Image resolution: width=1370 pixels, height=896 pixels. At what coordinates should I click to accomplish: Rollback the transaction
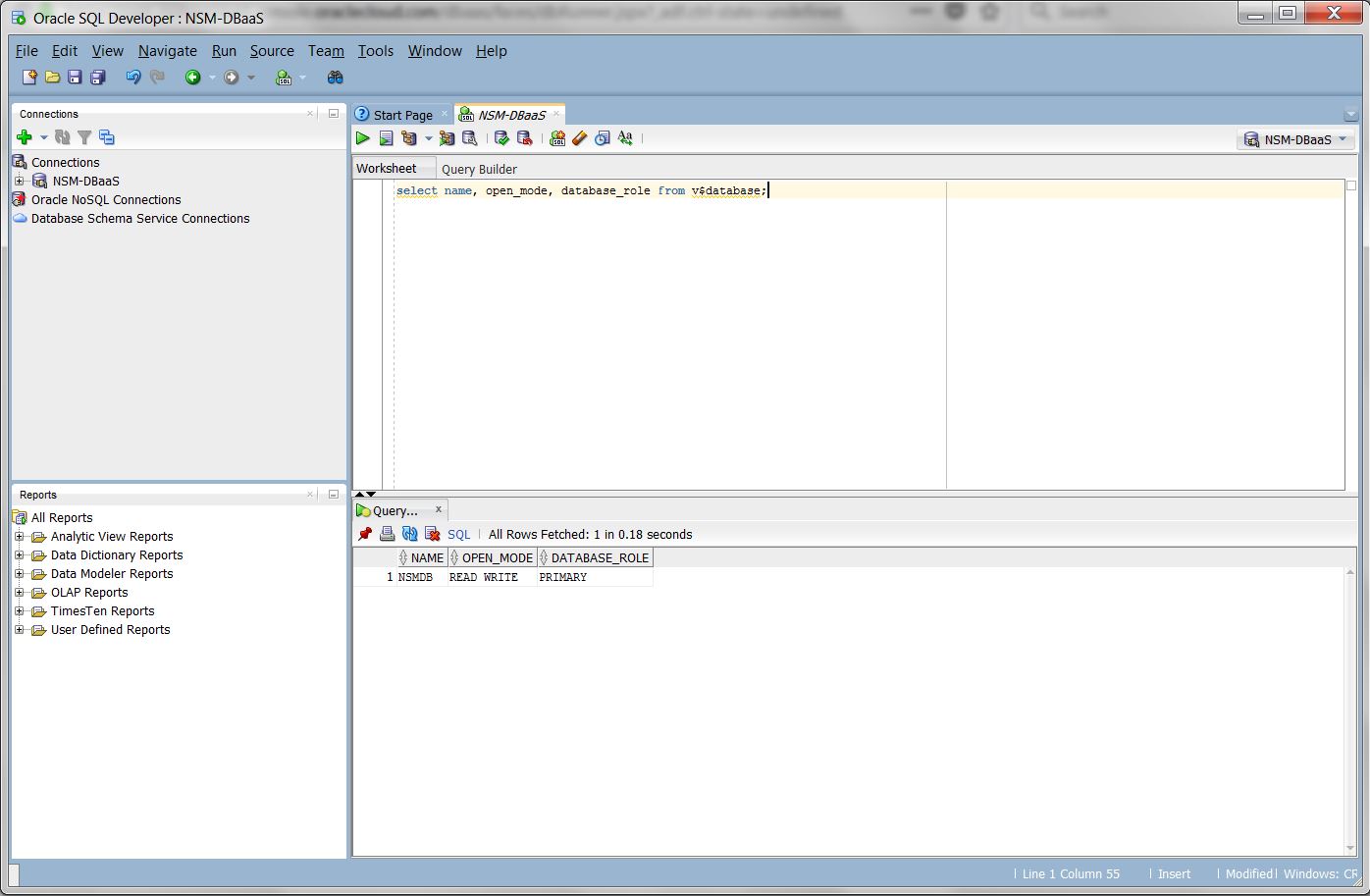pyautogui.click(x=525, y=138)
